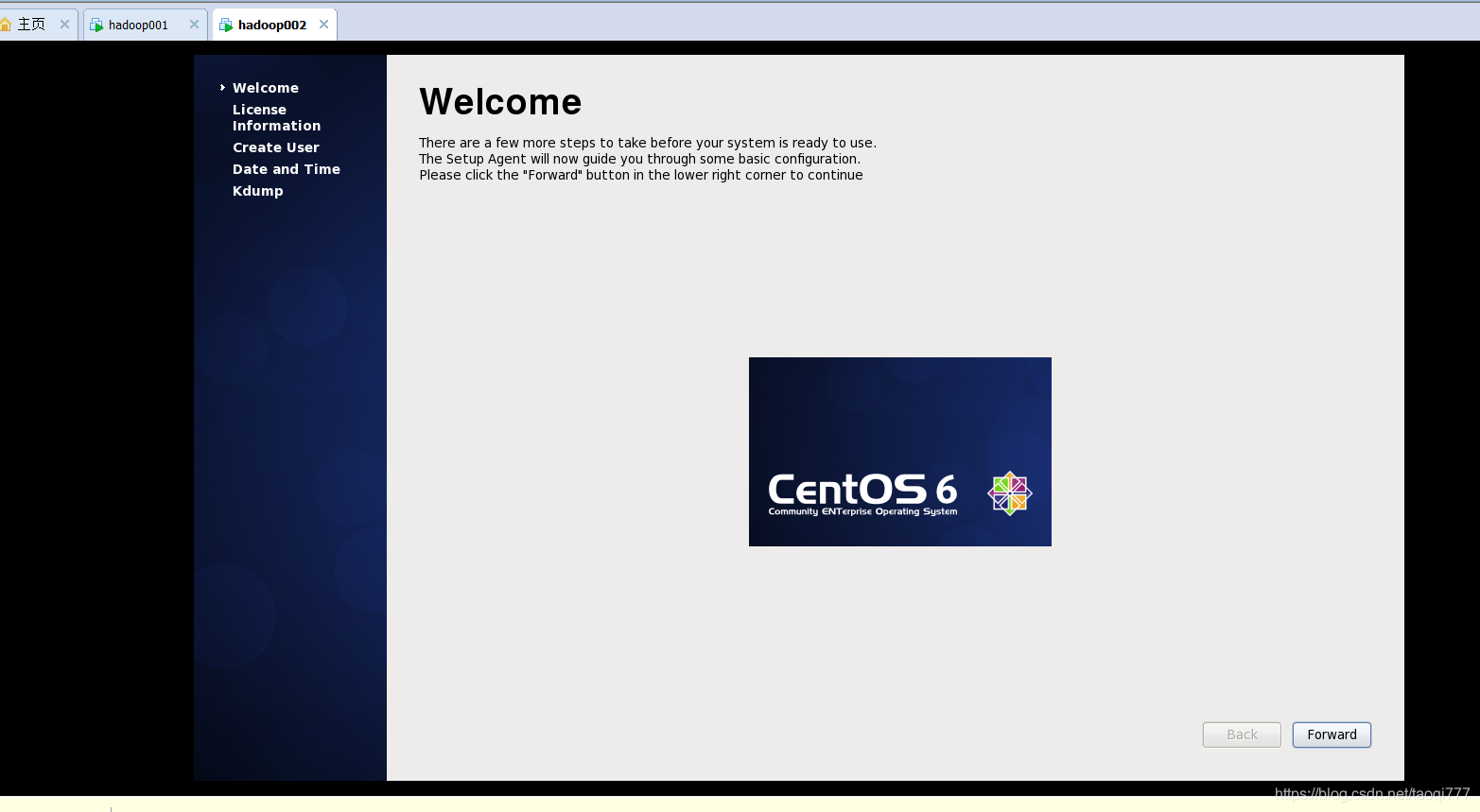This screenshot has width=1480, height=812.
Task: Click the line mentioning "The Setup Agent"
Action: (639, 159)
